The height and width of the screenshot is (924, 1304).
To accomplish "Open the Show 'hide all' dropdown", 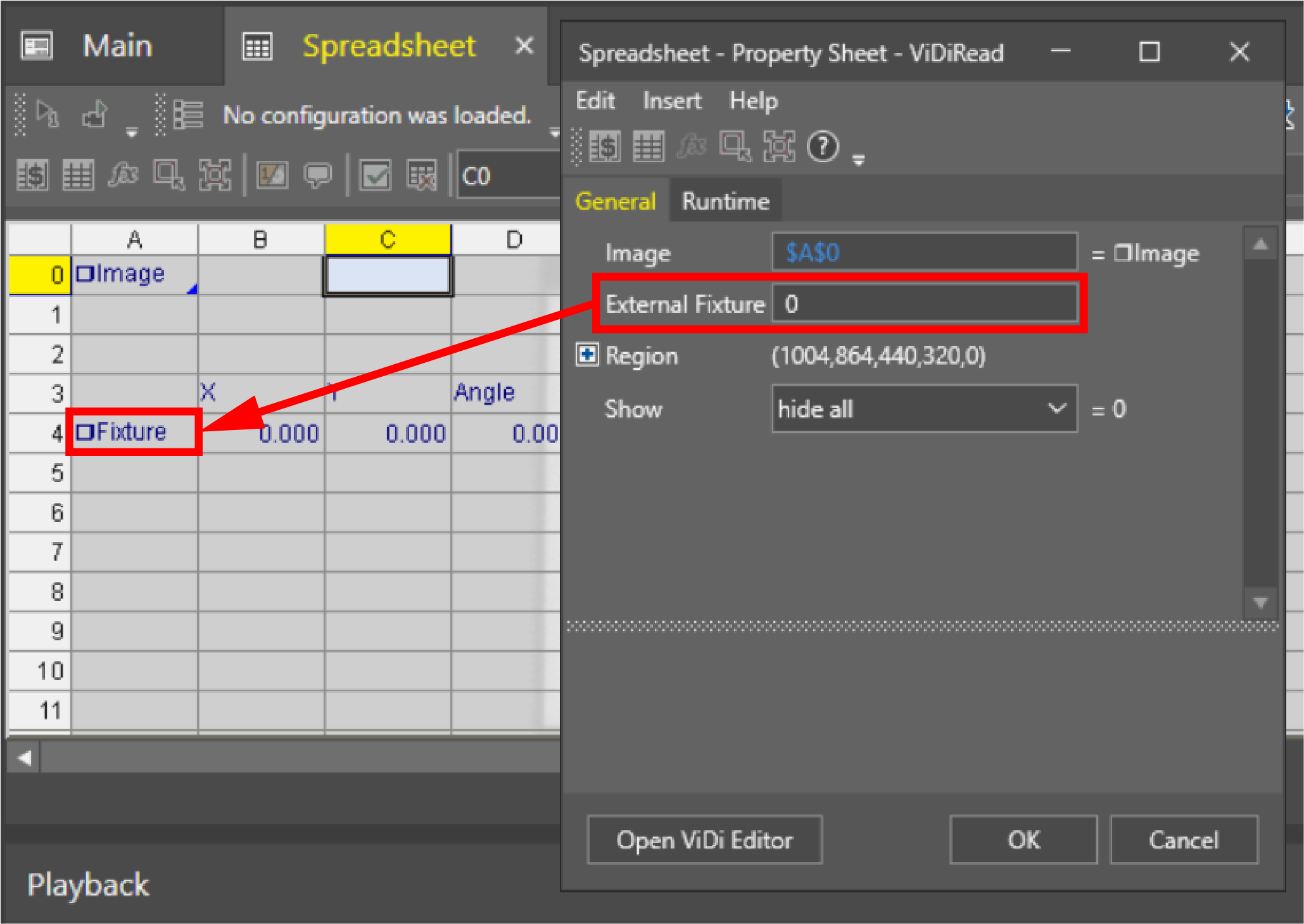I will point(924,409).
